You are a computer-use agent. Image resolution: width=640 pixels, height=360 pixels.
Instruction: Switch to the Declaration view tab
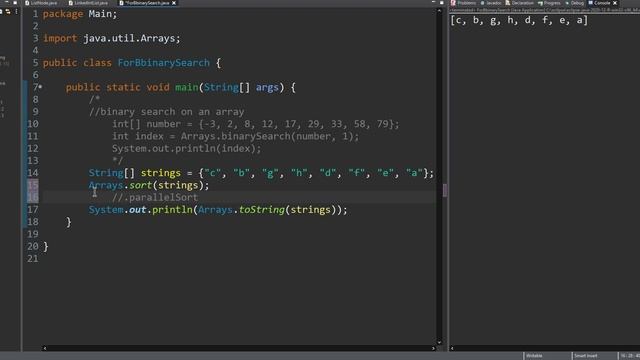click(x=519, y=3)
